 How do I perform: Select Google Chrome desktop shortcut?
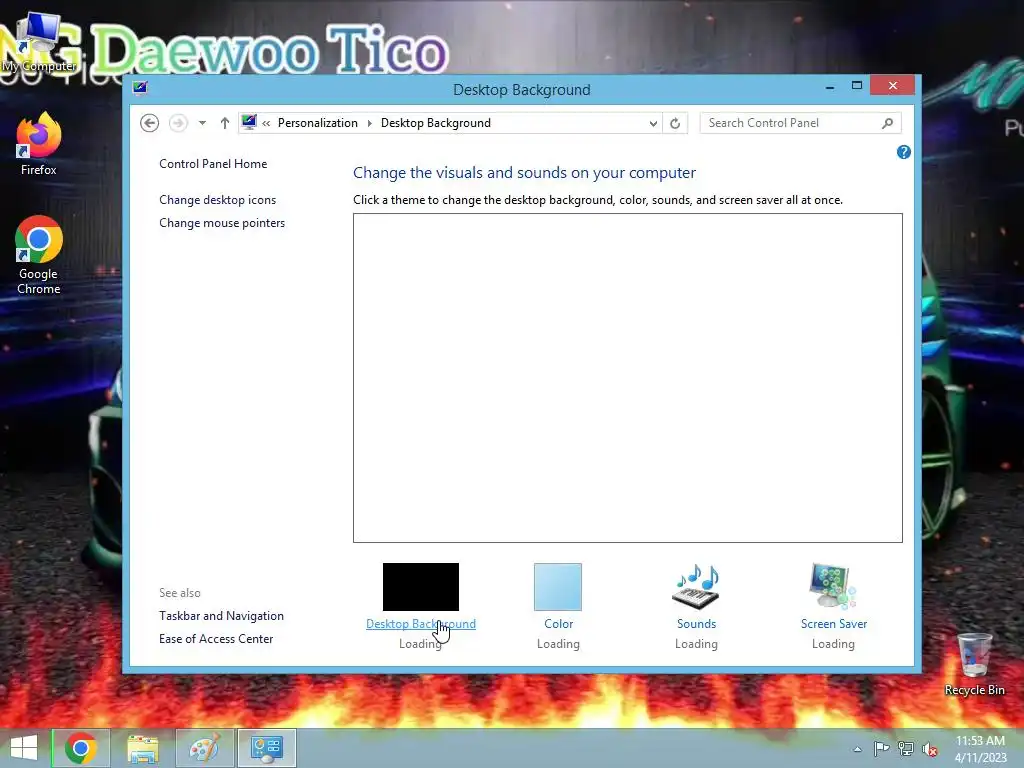pos(39,255)
